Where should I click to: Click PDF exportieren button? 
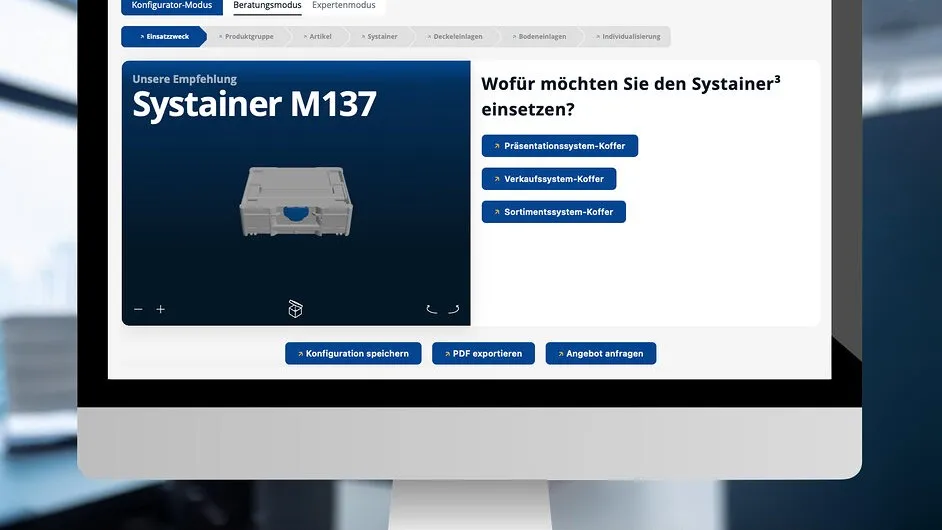click(x=484, y=353)
